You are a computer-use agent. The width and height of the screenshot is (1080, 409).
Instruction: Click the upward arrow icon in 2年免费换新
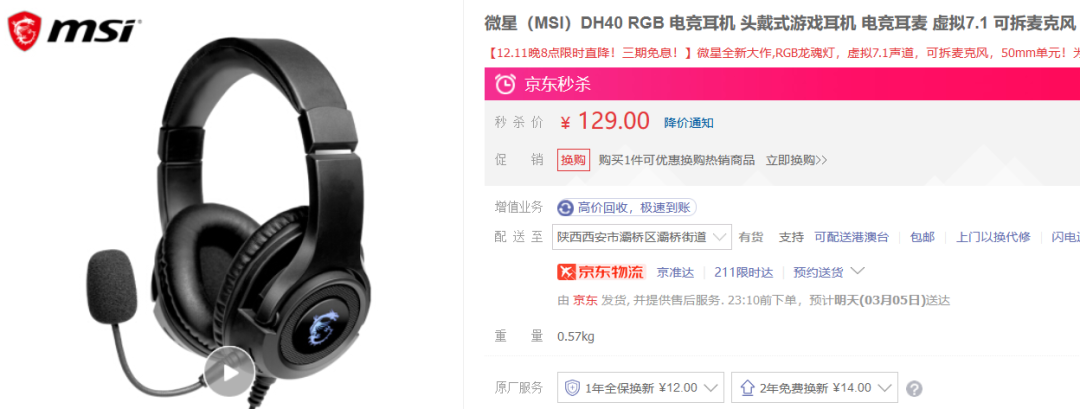click(x=747, y=388)
